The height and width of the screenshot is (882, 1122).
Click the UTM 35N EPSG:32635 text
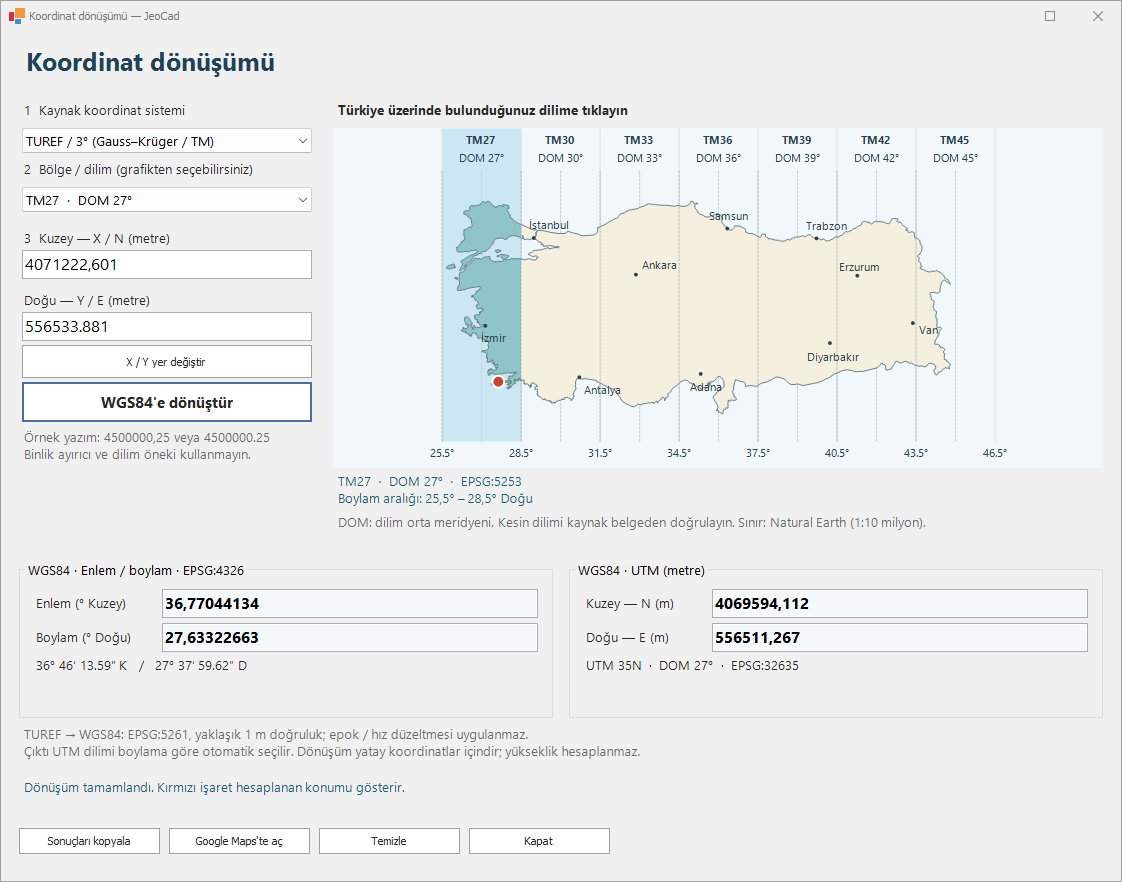pyautogui.click(x=692, y=666)
